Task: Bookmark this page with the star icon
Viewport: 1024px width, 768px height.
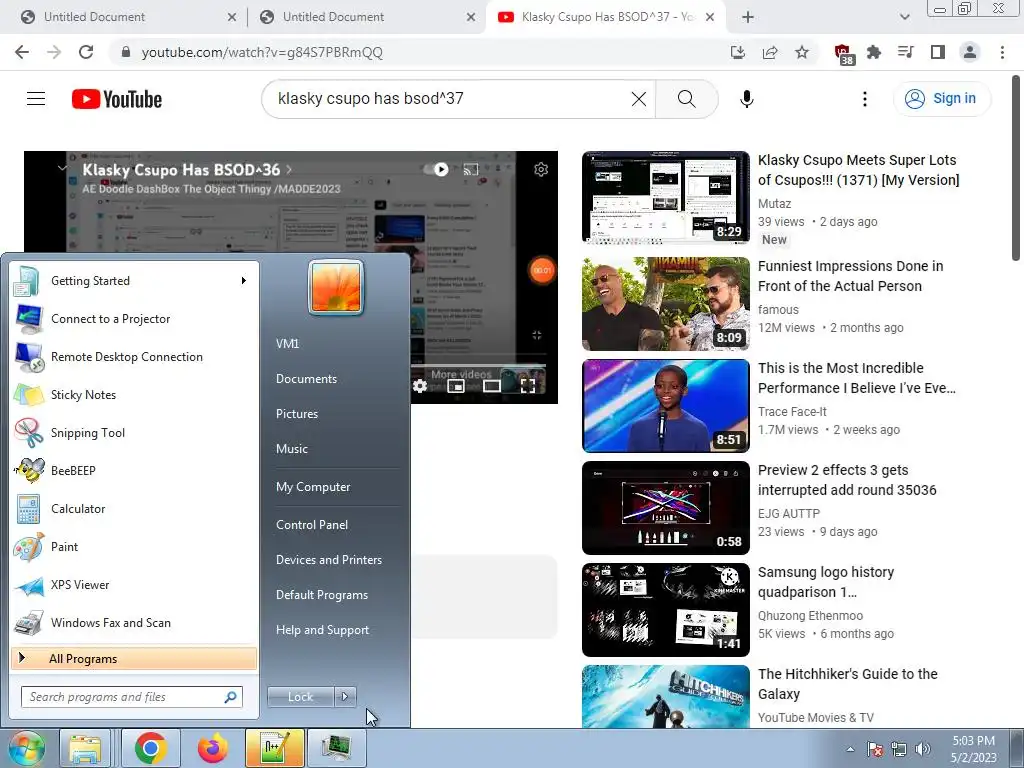Action: [x=802, y=52]
